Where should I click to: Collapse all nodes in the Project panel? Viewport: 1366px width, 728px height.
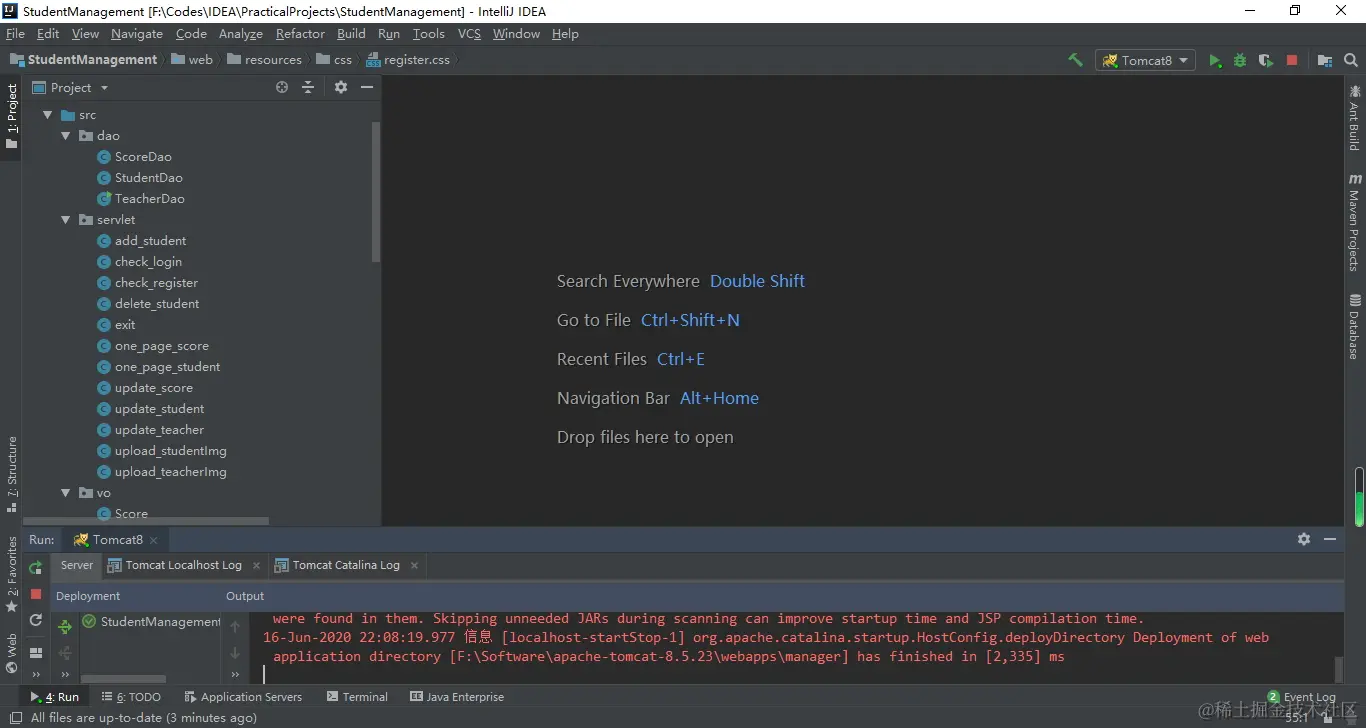(x=308, y=87)
